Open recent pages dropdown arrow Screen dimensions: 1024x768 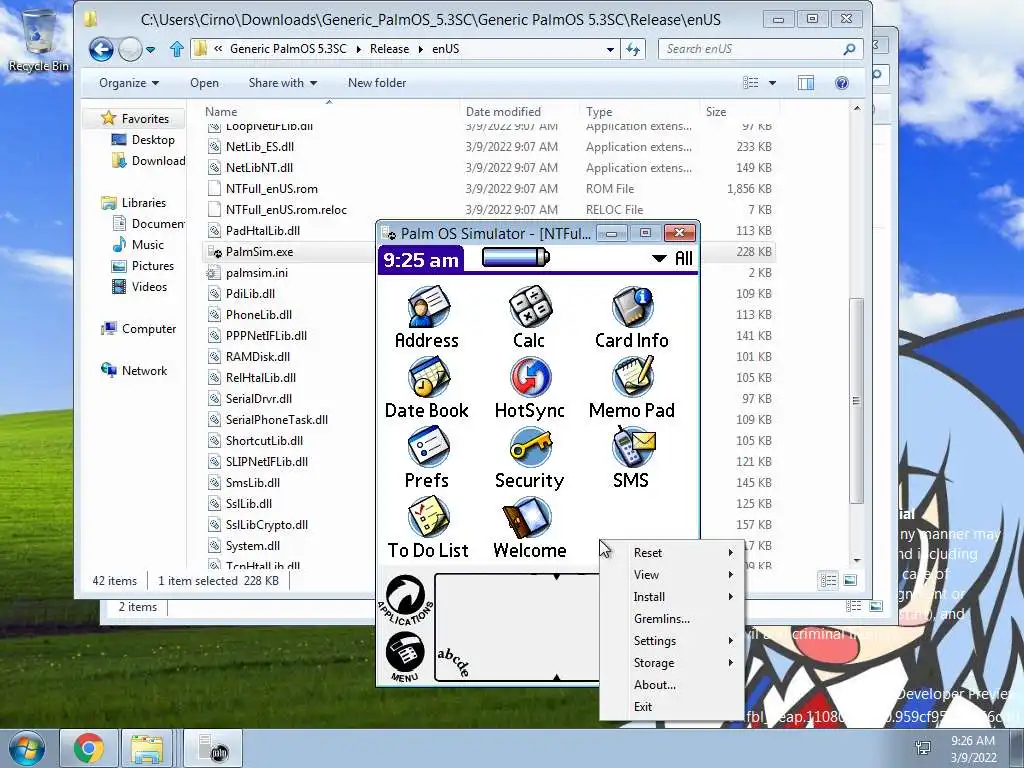click(150, 50)
